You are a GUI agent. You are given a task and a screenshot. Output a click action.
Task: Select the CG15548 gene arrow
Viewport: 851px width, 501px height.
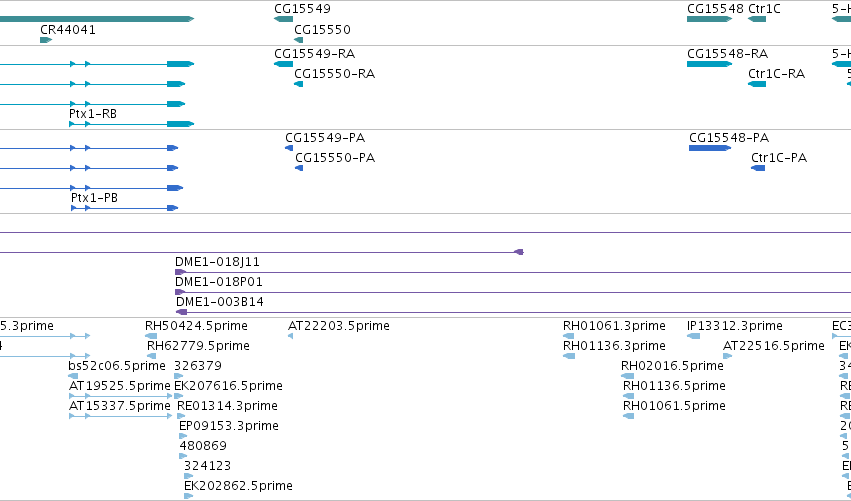point(709,19)
